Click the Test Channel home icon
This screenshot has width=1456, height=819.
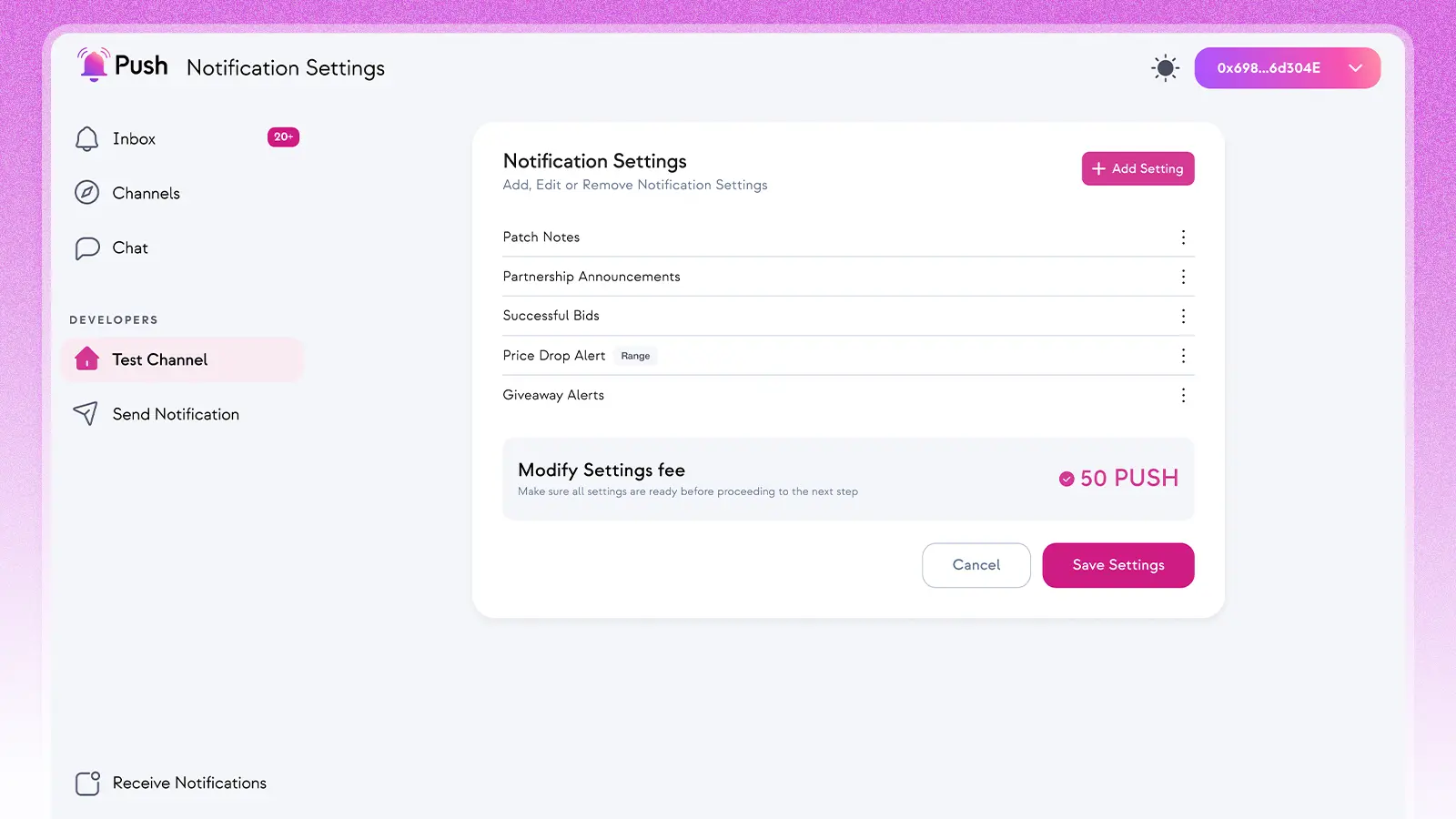(x=86, y=359)
